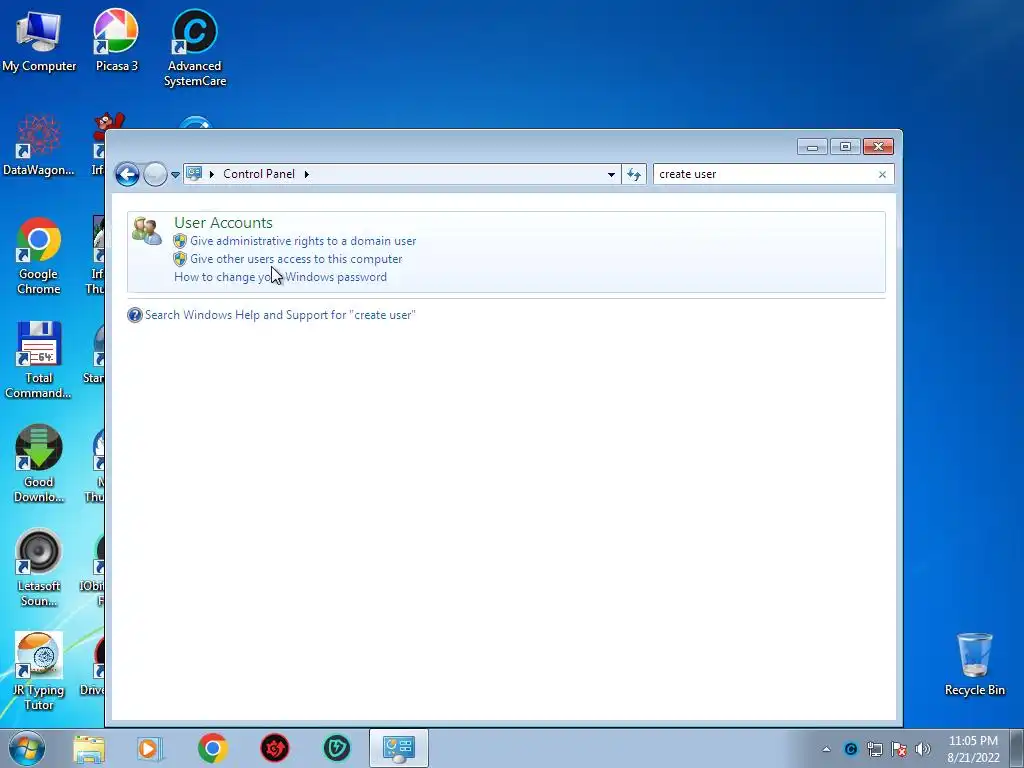Open the network tray icon
Viewport: 1024px width, 768px height.
coord(874,749)
